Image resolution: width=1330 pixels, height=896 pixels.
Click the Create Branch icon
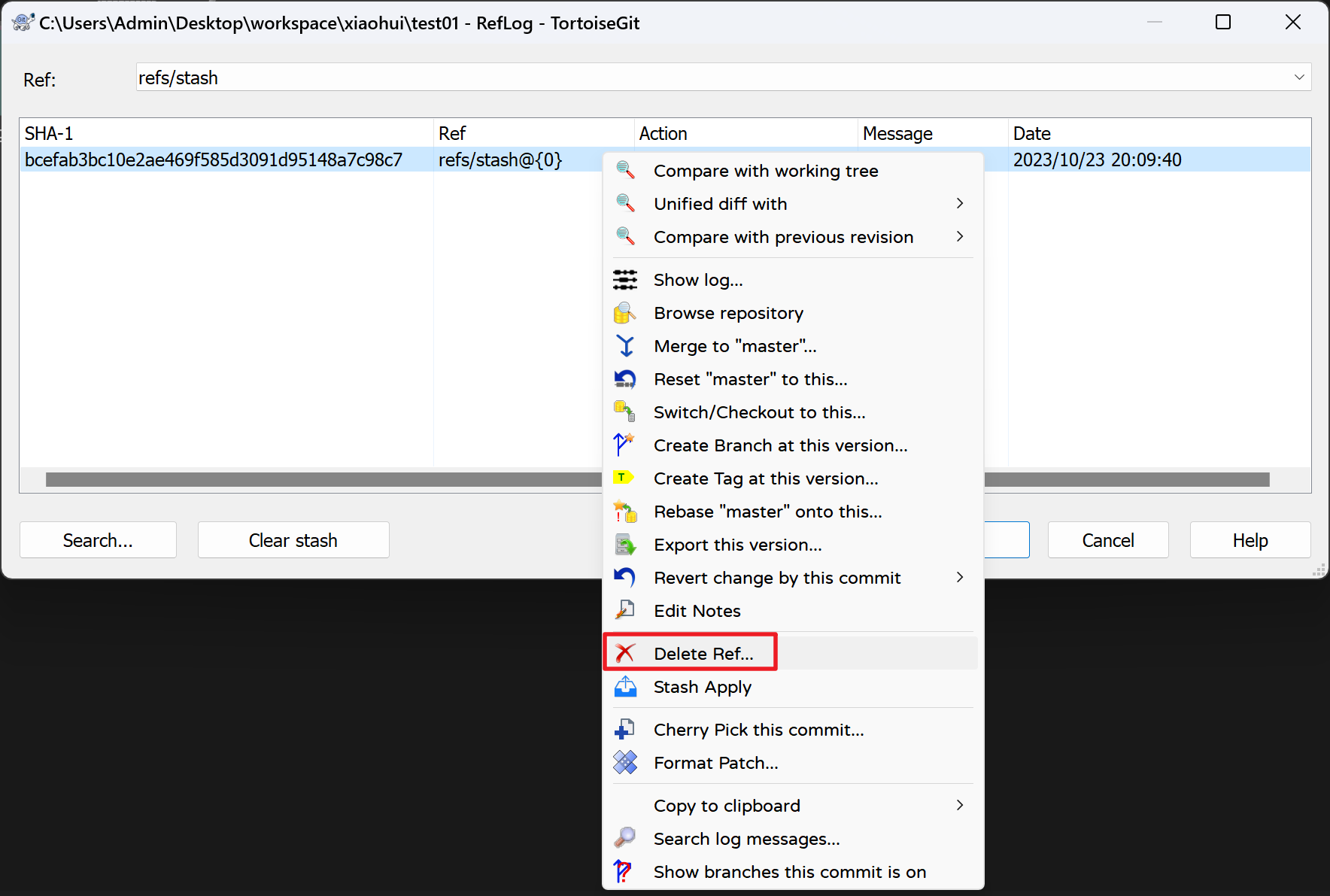coord(625,445)
